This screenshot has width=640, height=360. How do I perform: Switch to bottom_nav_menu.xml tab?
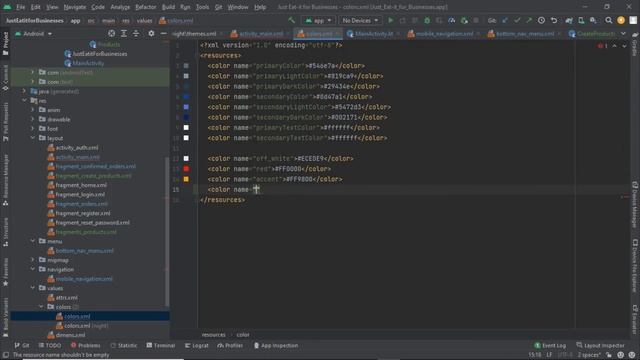click(525, 34)
